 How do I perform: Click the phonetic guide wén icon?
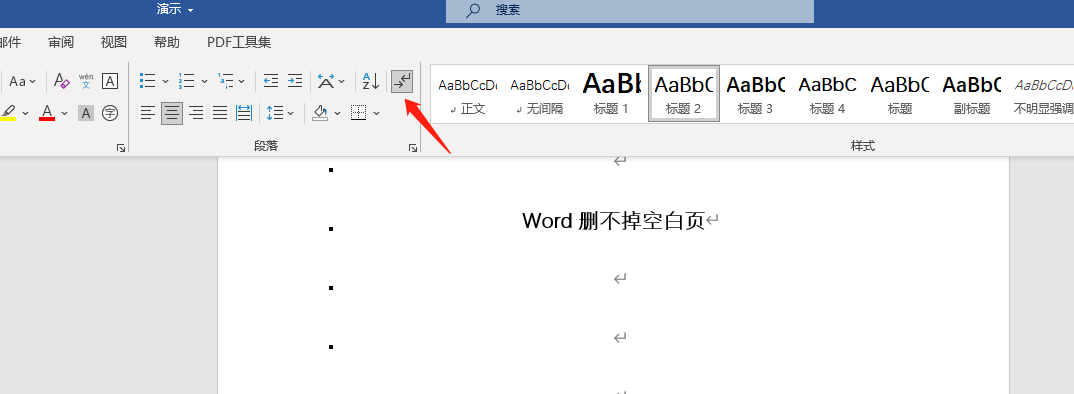(86, 82)
